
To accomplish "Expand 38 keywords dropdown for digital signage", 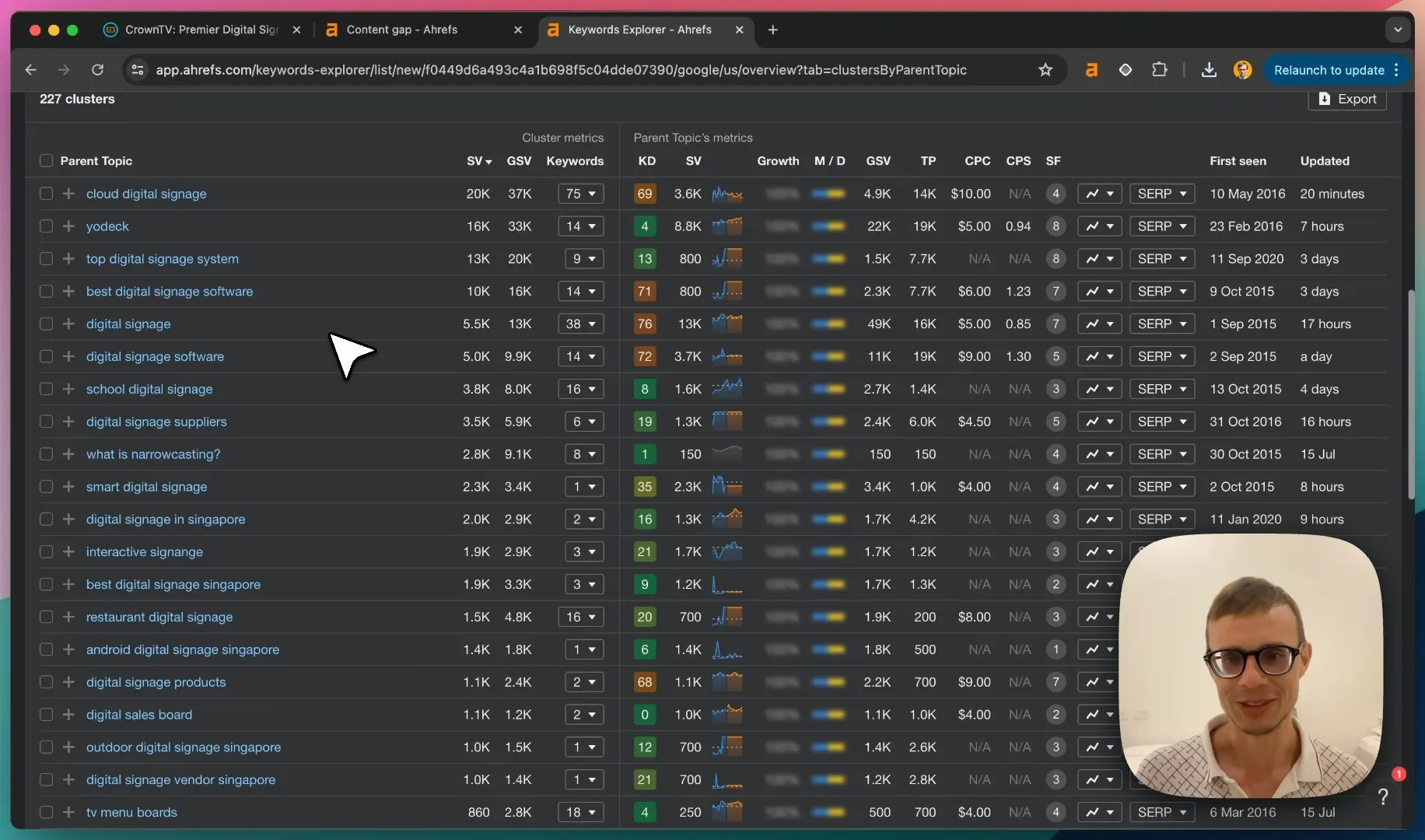I will 581,324.
